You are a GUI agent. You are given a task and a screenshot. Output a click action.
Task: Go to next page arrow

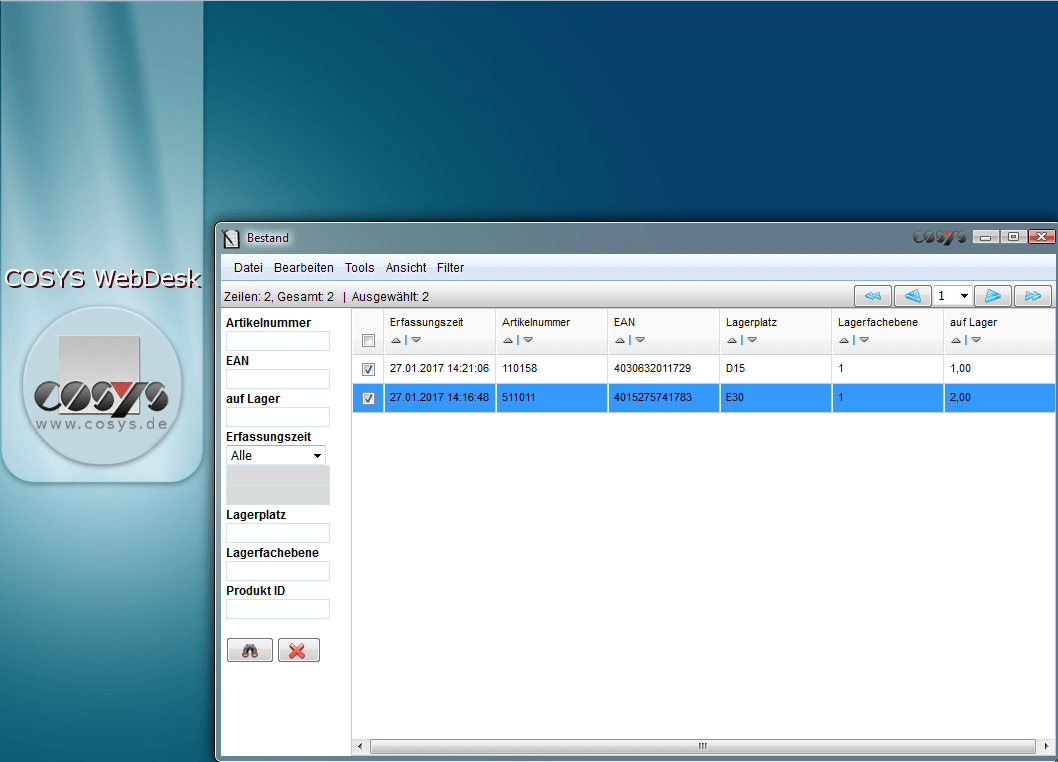pos(992,296)
